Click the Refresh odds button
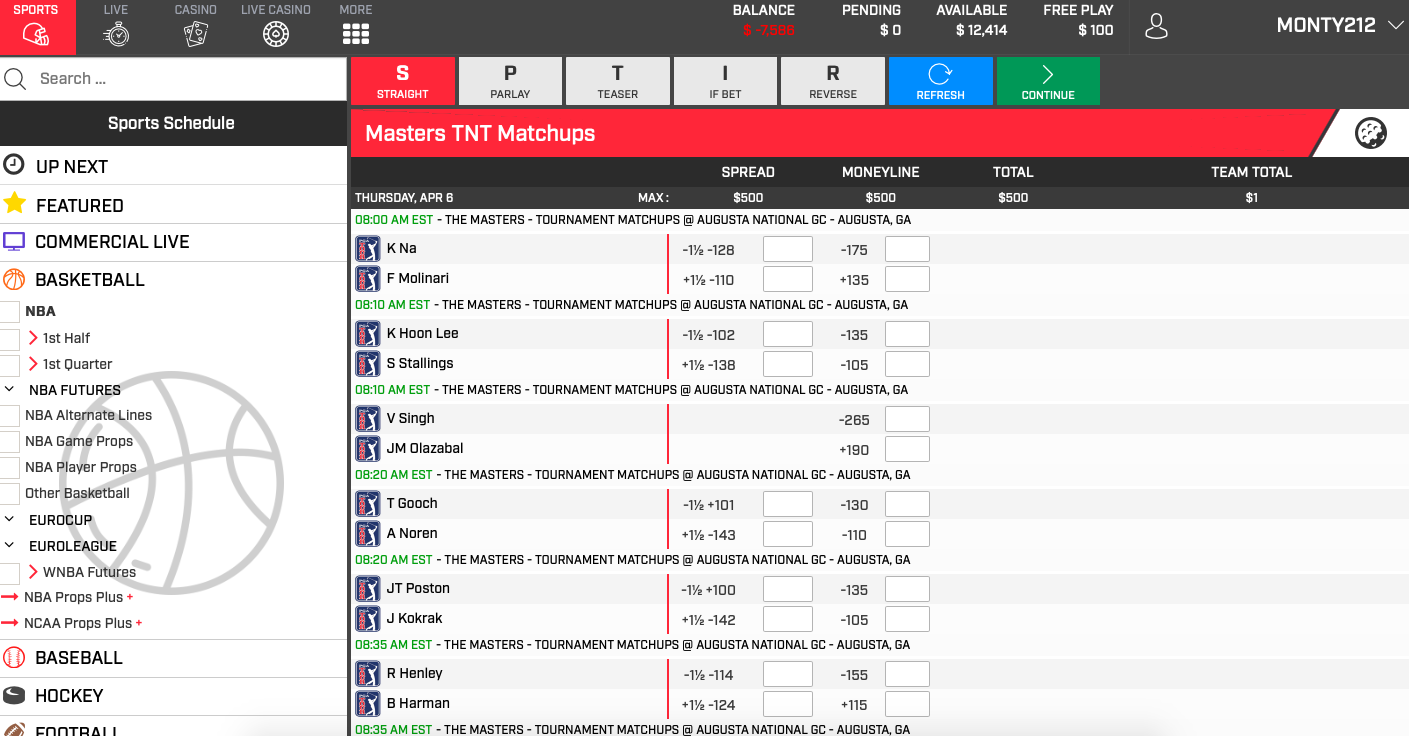Image resolution: width=1409 pixels, height=736 pixels. click(x=940, y=81)
